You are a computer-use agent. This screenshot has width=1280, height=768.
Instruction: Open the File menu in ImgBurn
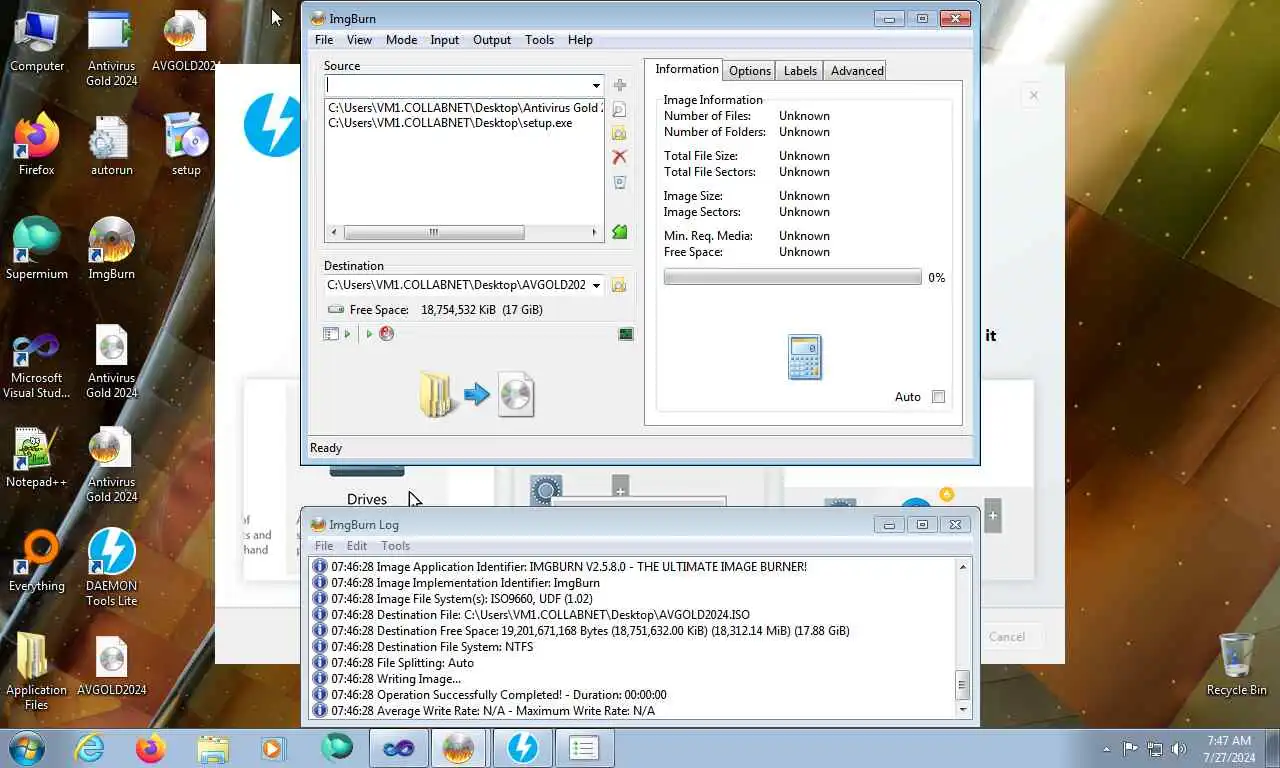pyautogui.click(x=324, y=40)
